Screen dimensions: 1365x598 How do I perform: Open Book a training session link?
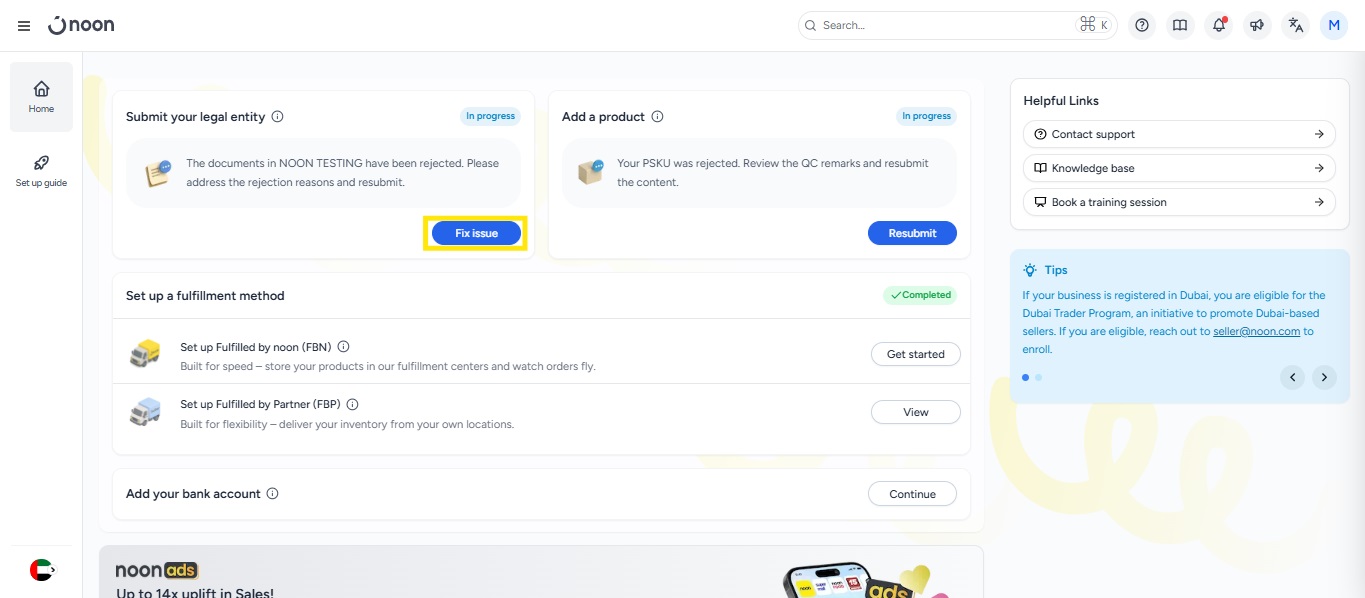pyautogui.click(x=1179, y=202)
